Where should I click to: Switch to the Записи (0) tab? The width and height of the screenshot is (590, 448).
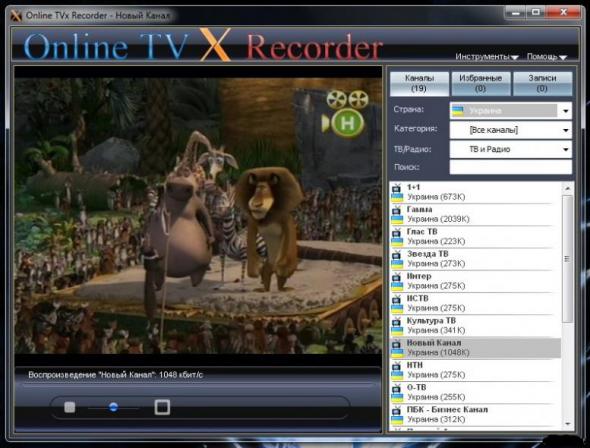(x=542, y=83)
